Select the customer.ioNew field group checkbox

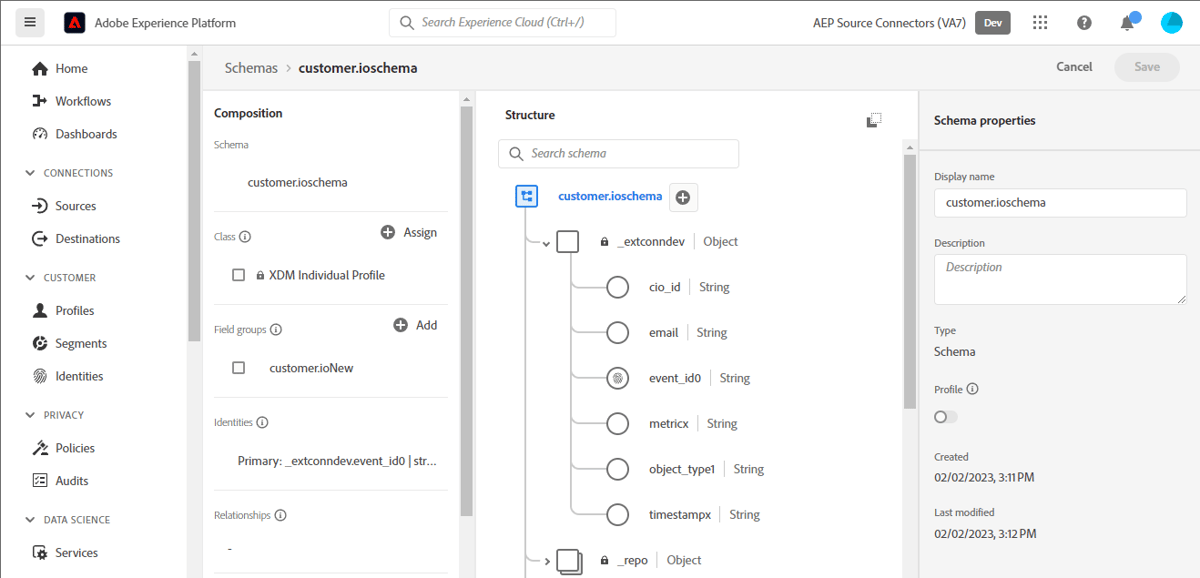coord(237,367)
